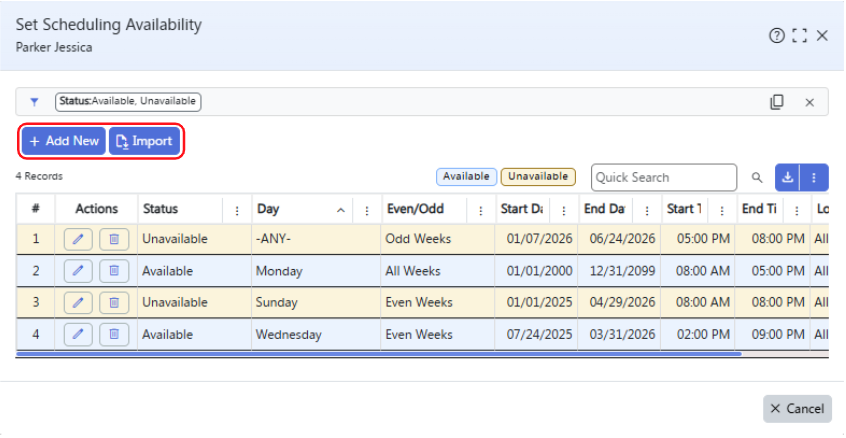Add a new availability record

point(64,141)
